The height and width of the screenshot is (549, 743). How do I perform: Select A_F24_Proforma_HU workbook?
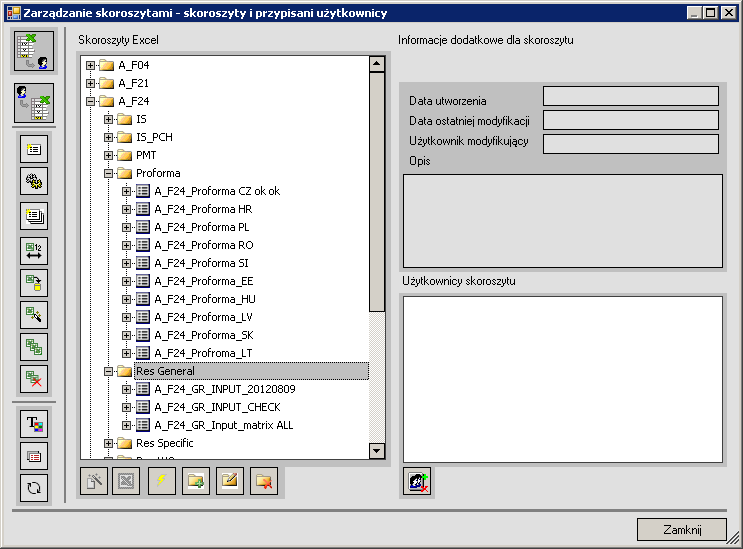point(205,299)
